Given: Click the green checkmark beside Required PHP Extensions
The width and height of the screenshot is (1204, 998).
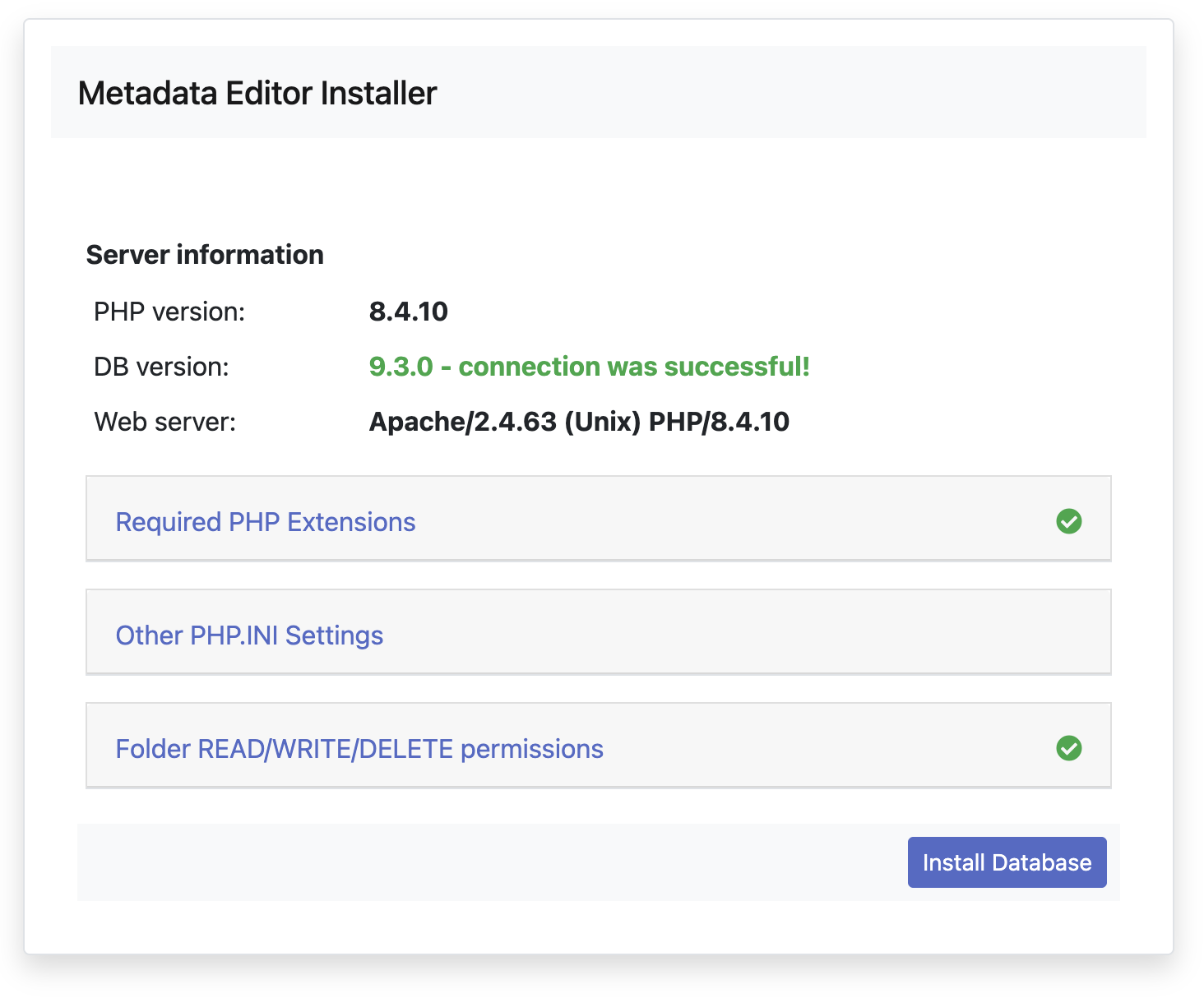Looking at the screenshot, I should 1069,521.
